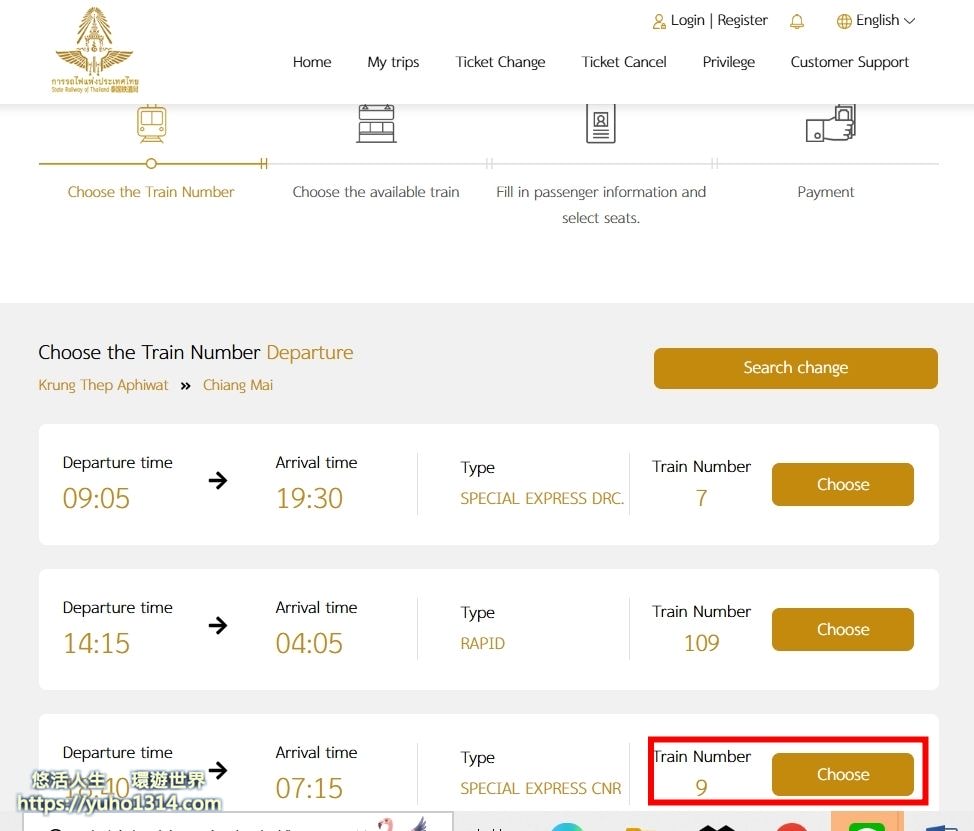
Task: Click the Search change button
Action: coord(796,368)
